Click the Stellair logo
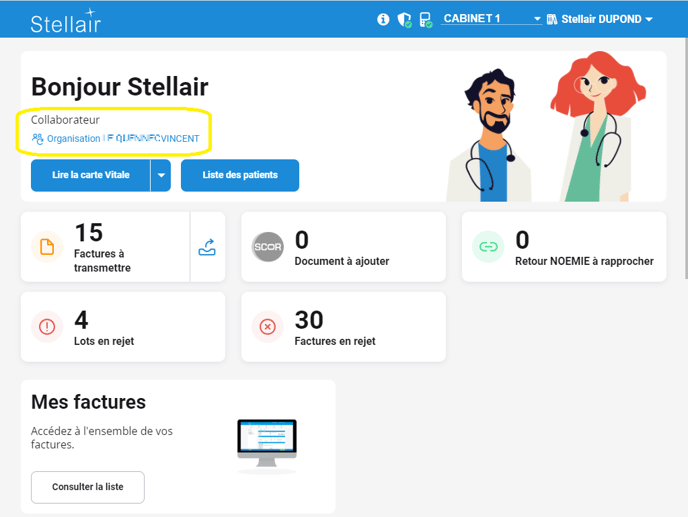The image size is (688, 517). point(65,21)
